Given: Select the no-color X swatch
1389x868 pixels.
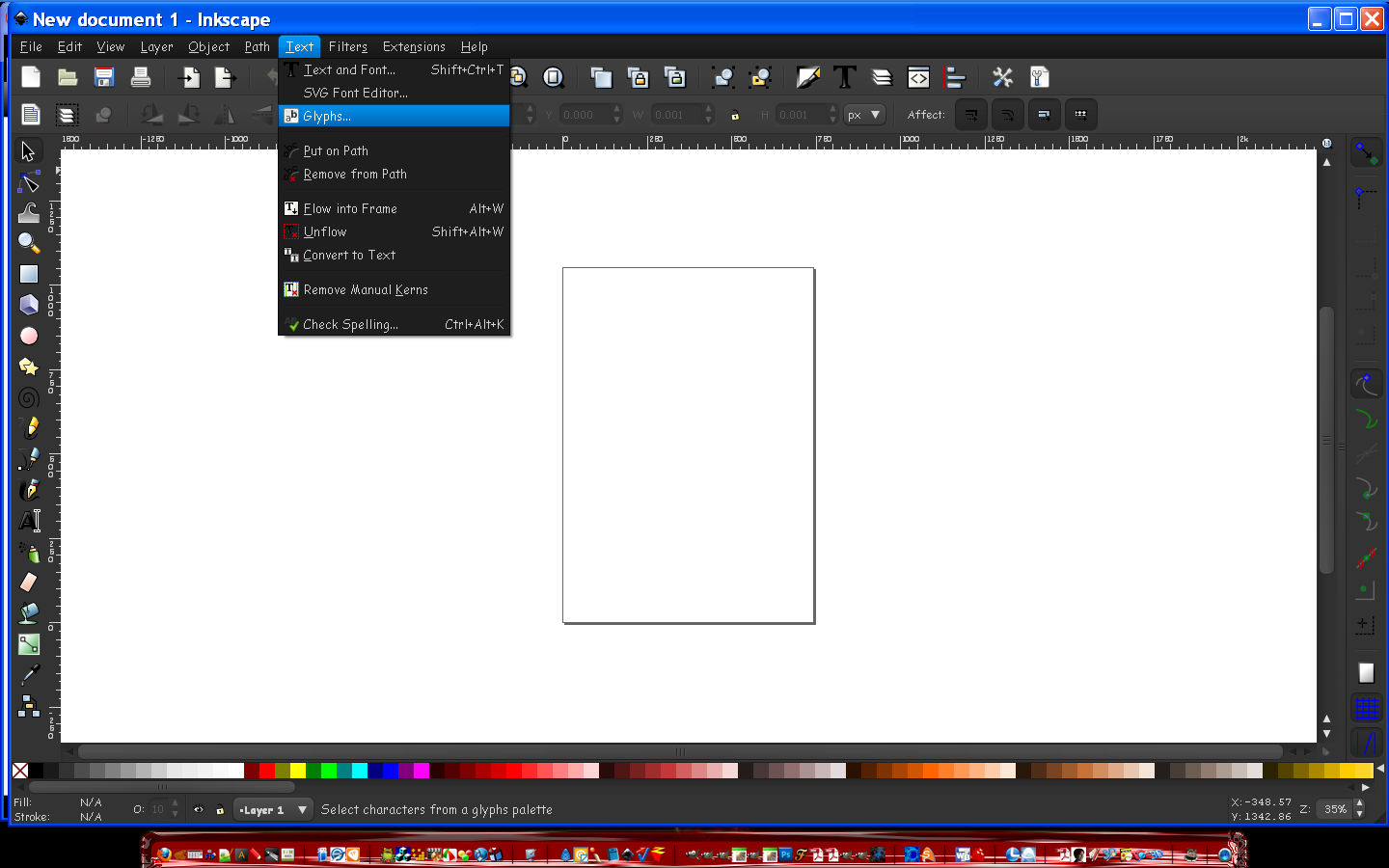Looking at the screenshot, I should [x=20, y=771].
